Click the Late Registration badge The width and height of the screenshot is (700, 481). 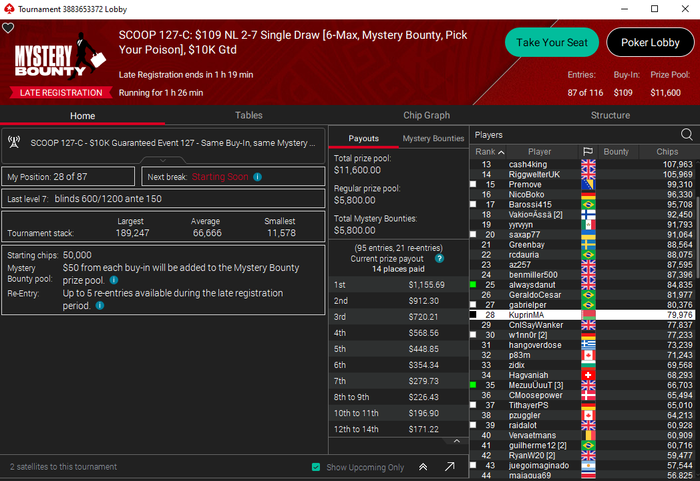[x=61, y=92]
